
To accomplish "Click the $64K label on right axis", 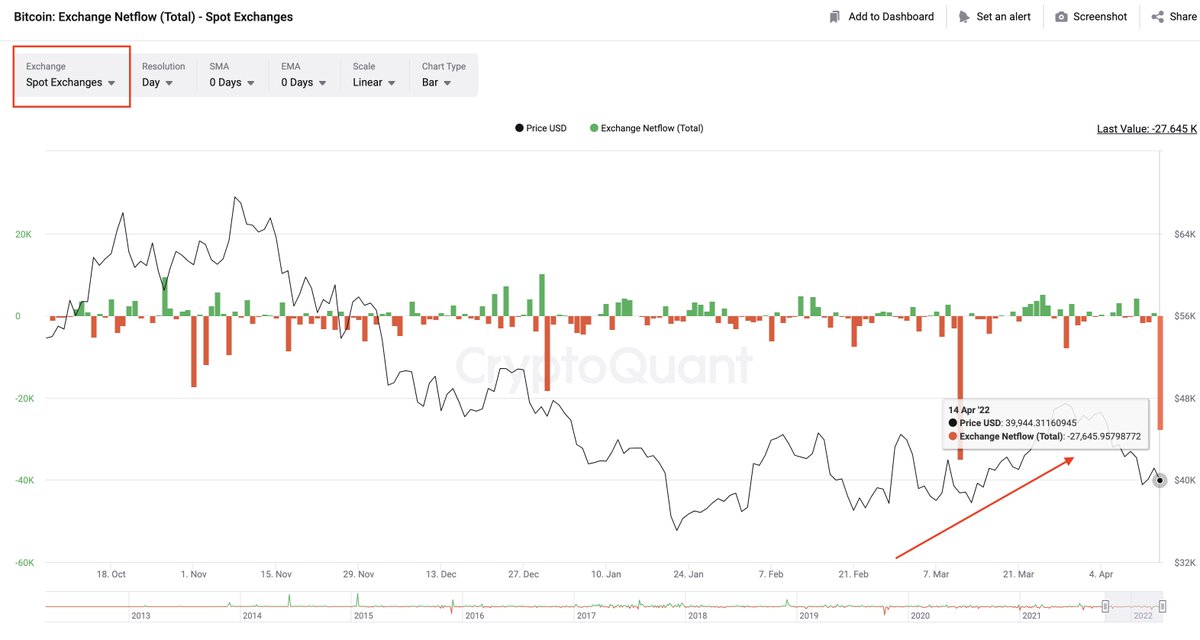I will pos(1184,235).
